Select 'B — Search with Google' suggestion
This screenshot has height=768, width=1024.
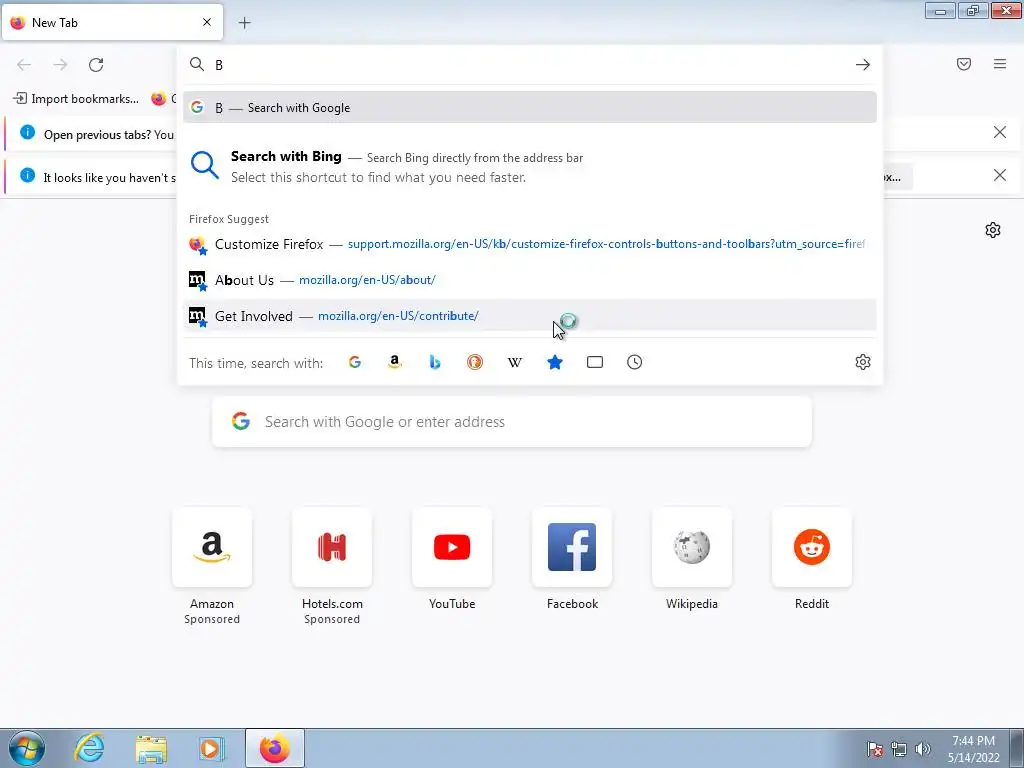click(530, 108)
